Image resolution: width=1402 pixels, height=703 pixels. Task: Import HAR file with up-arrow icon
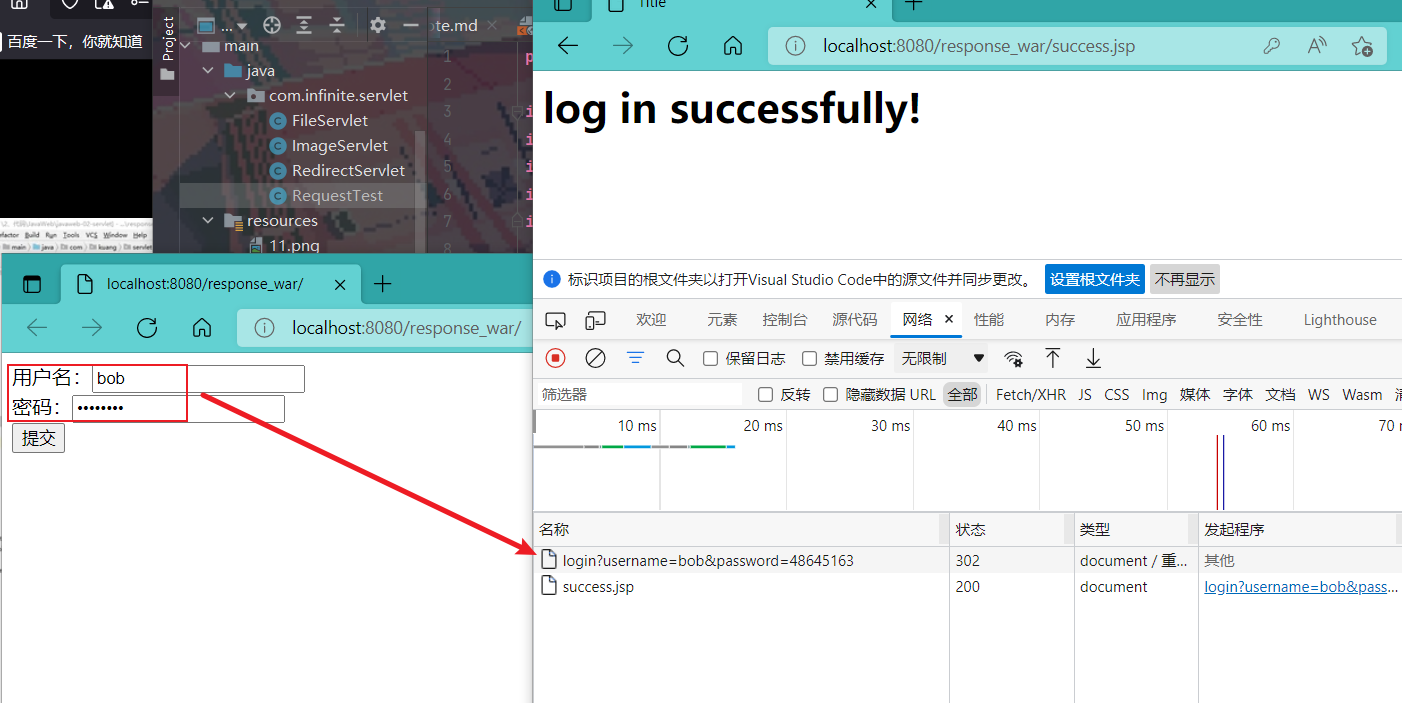click(1053, 358)
